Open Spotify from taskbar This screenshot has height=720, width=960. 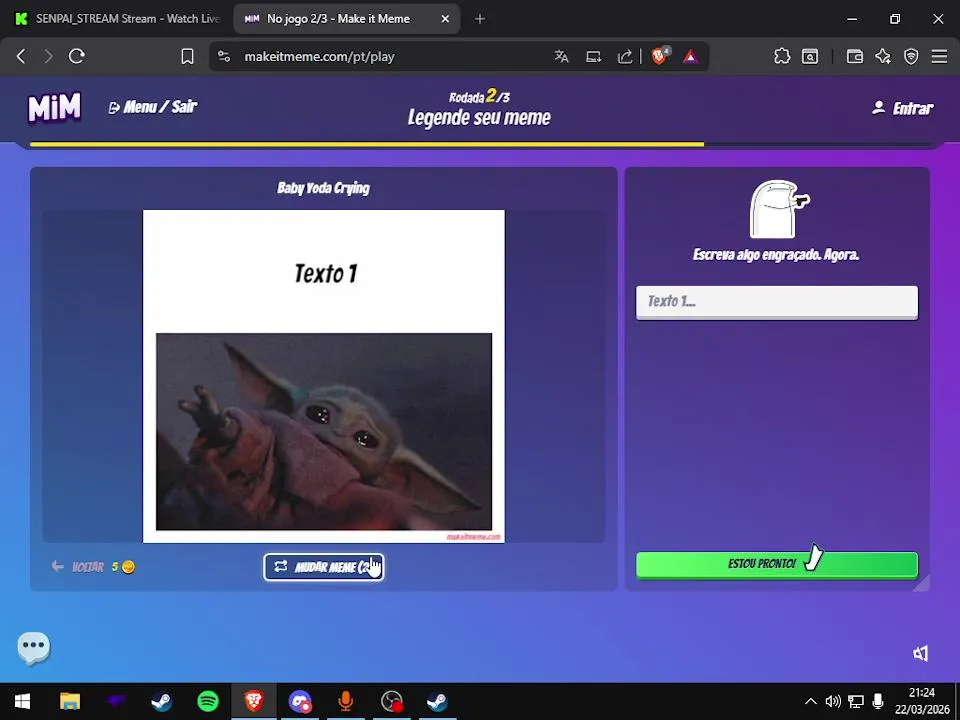(x=208, y=702)
